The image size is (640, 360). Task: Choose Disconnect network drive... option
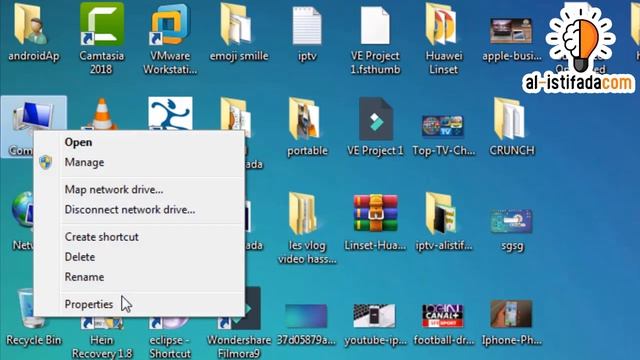pos(130,210)
